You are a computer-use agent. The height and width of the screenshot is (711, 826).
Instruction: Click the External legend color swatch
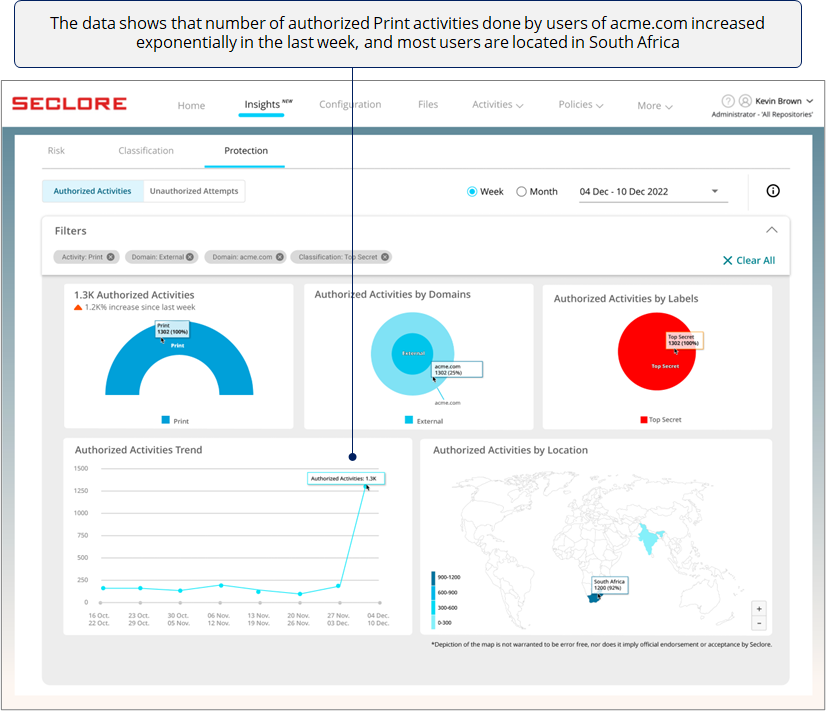[x=409, y=420]
